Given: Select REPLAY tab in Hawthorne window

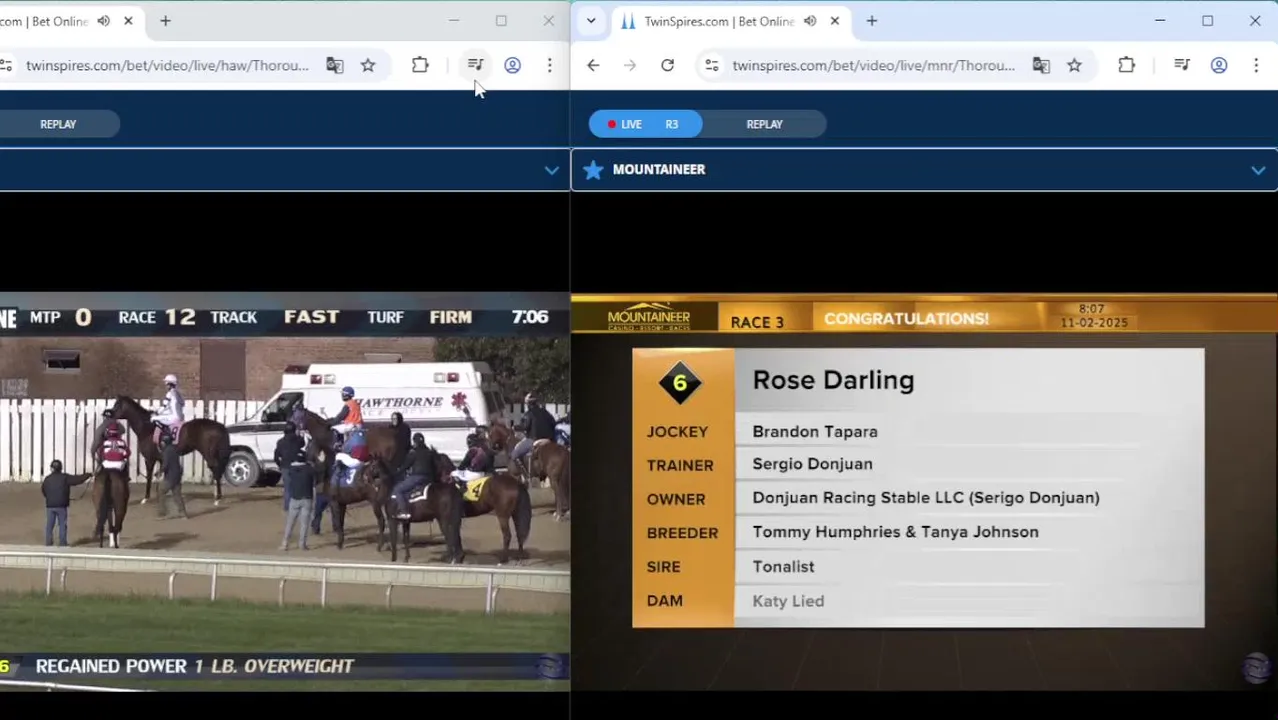Looking at the screenshot, I should [58, 124].
